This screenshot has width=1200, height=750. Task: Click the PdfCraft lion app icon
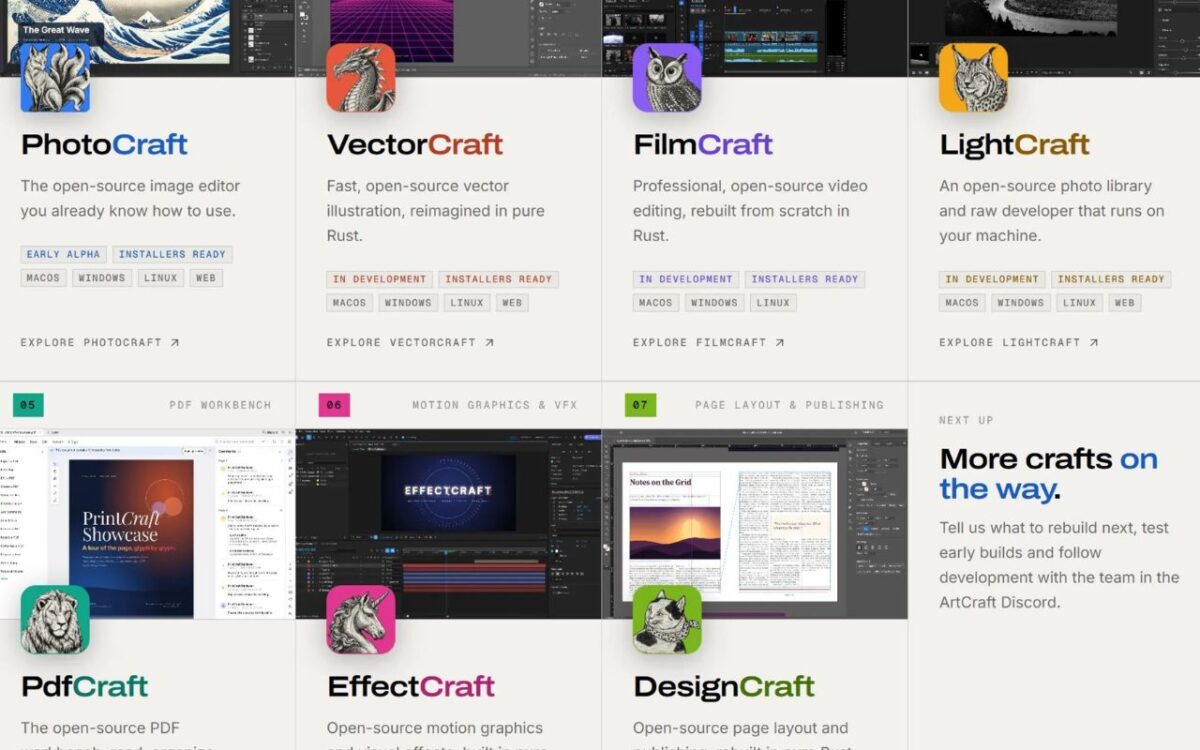[x=55, y=620]
